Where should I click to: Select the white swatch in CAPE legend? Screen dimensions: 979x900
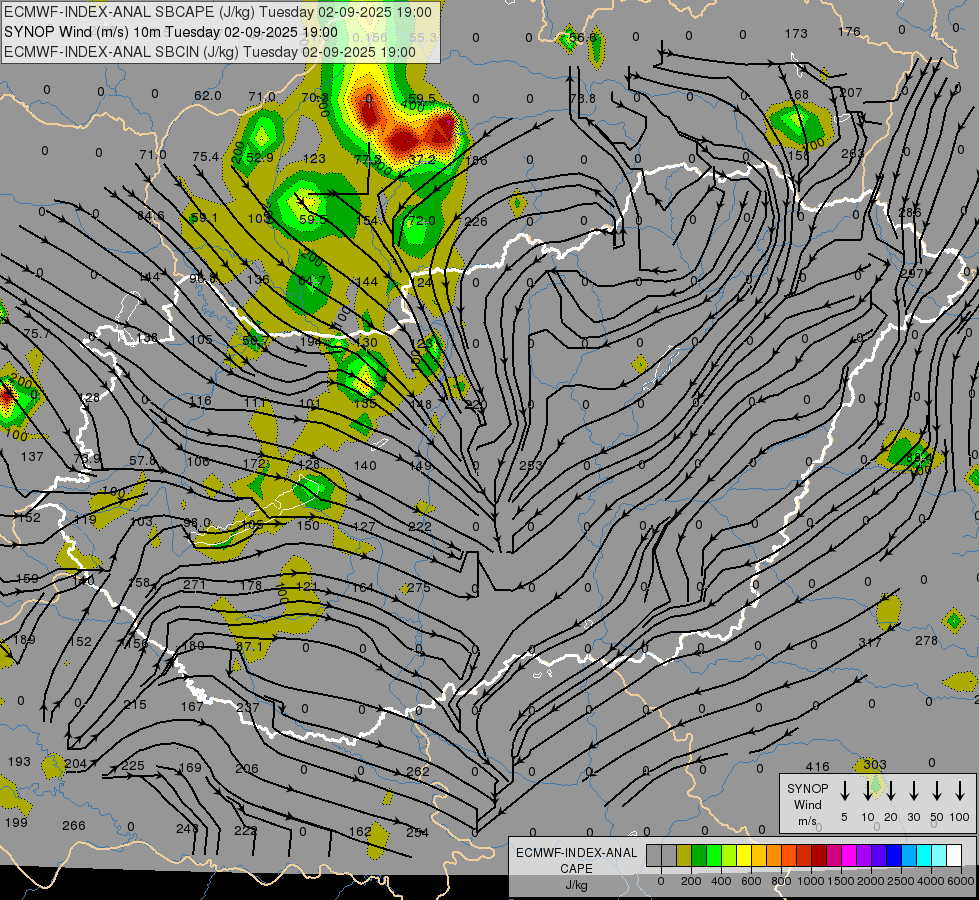point(953,855)
